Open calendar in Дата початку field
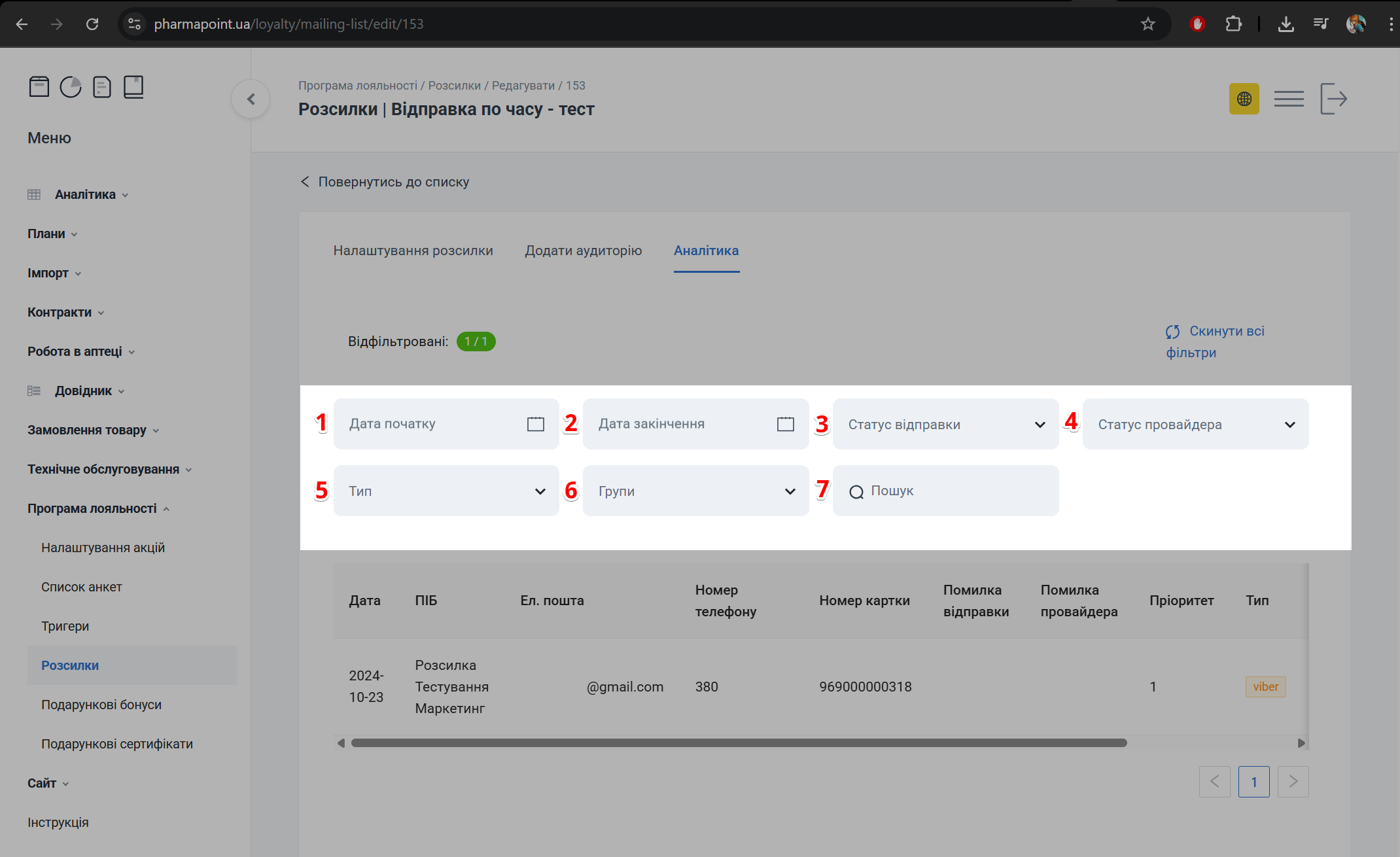The height and width of the screenshot is (857, 1400). (535, 424)
